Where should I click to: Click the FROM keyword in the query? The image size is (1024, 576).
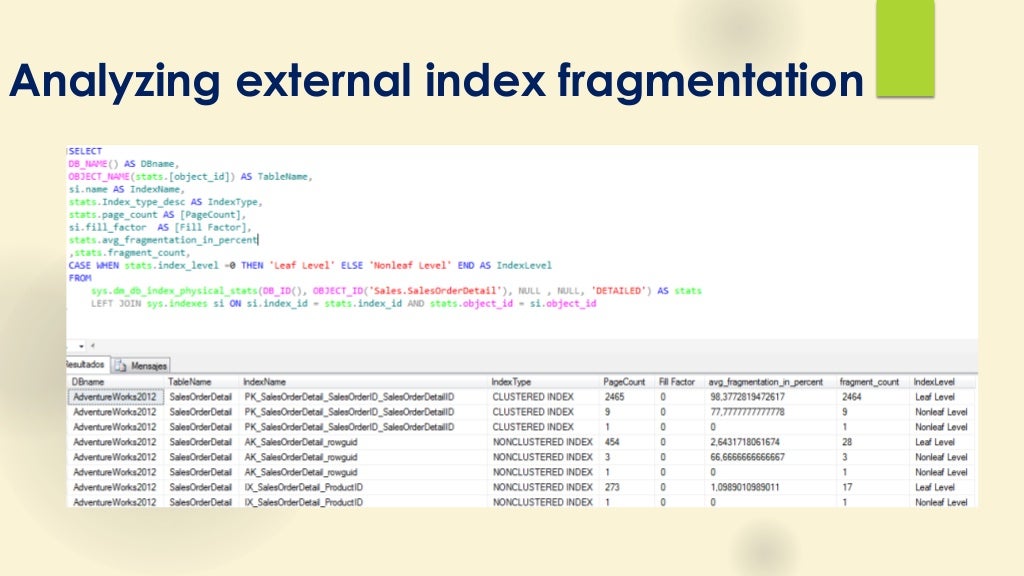(80, 278)
